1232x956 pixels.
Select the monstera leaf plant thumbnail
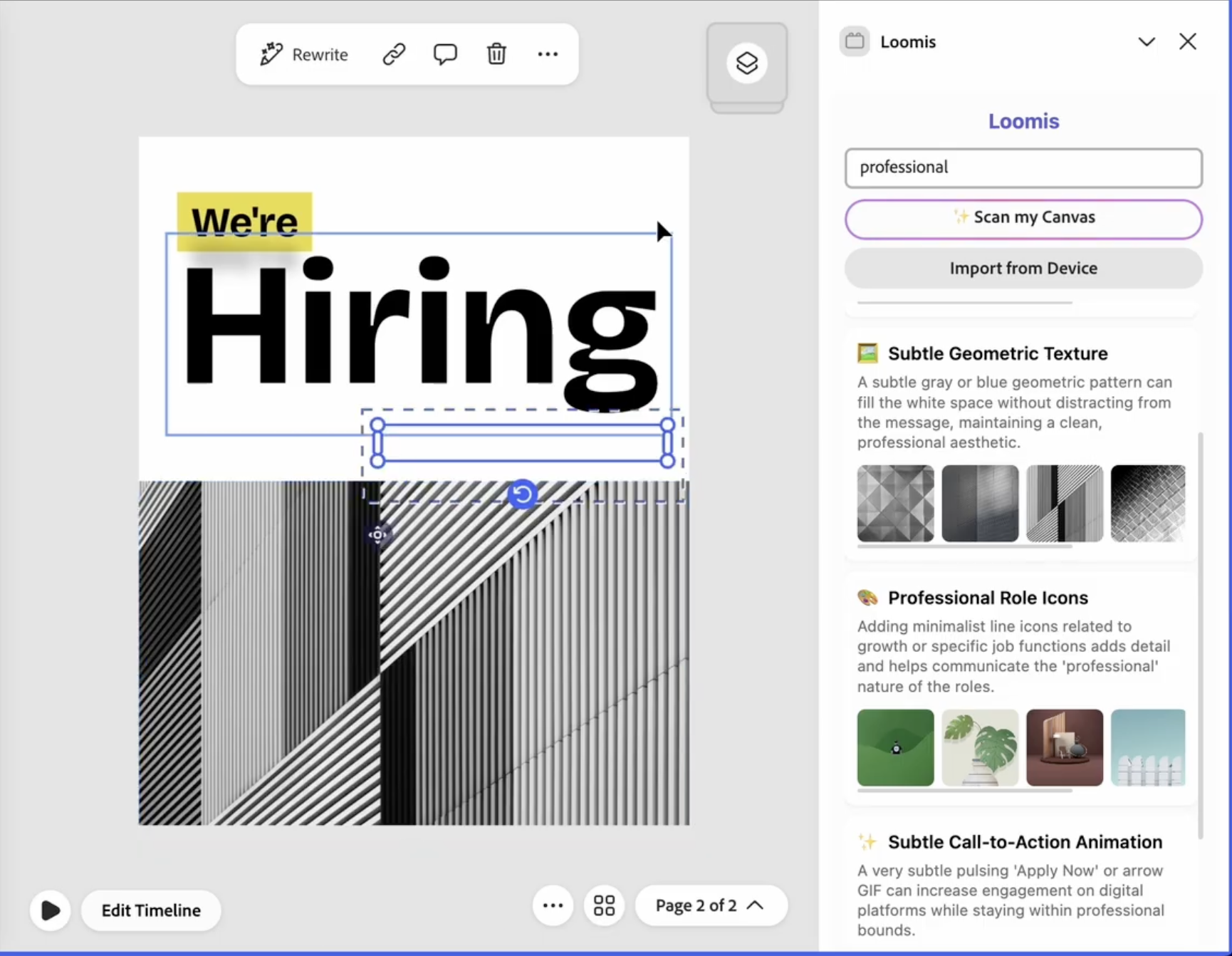coord(980,747)
